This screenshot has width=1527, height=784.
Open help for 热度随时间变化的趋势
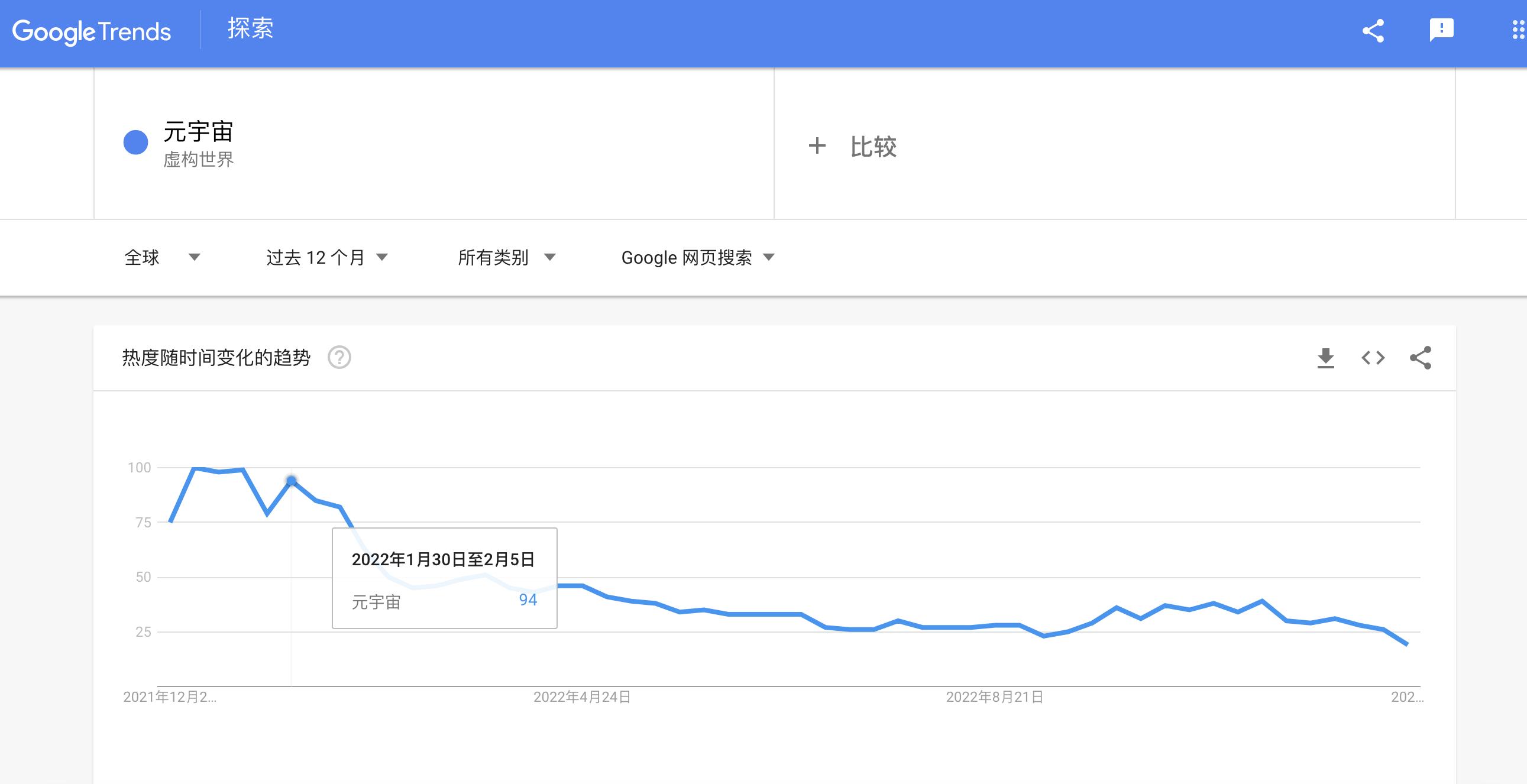339,358
